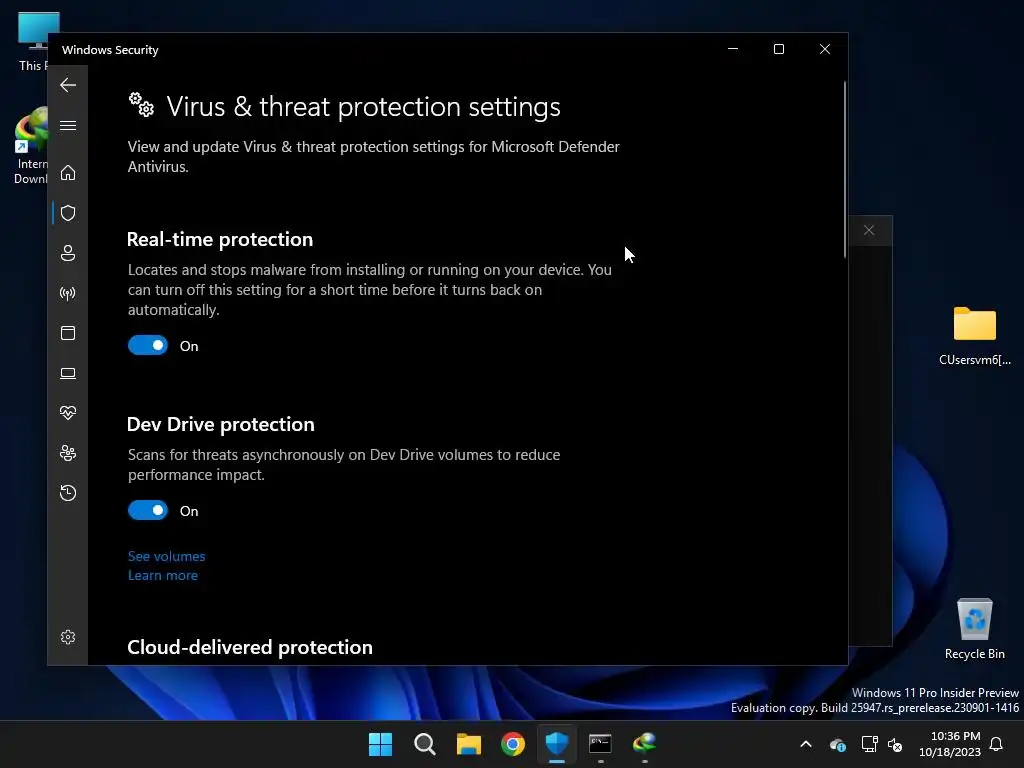The width and height of the screenshot is (1024, 768).
Task: Open Device performance & health heart icon
Action: (x=68, y=413)
